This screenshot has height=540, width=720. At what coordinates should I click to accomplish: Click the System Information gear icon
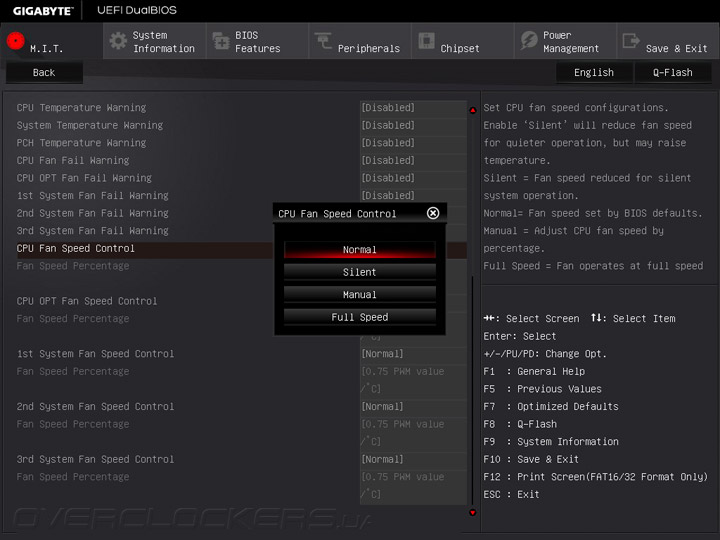[x=118, y=41]
